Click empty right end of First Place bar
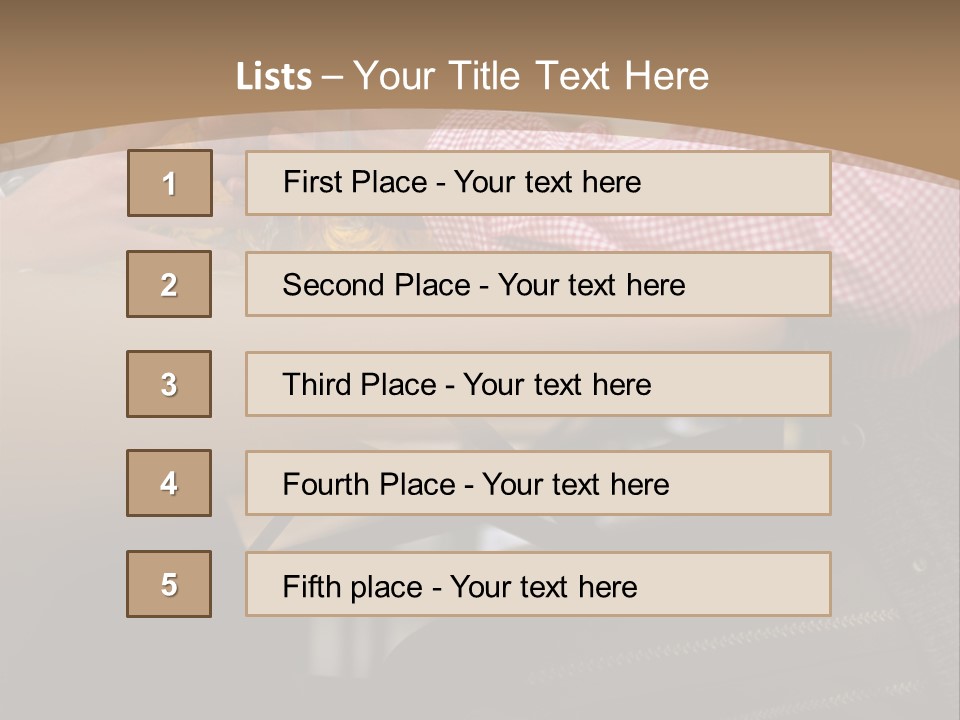960x720 pixels. coord(760,183)
